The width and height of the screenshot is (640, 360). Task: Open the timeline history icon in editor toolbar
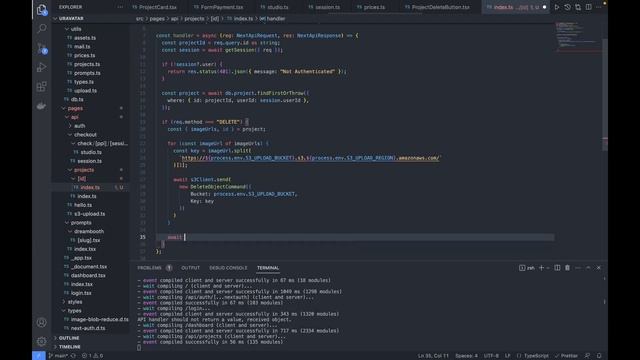click(x=567, y=7)
